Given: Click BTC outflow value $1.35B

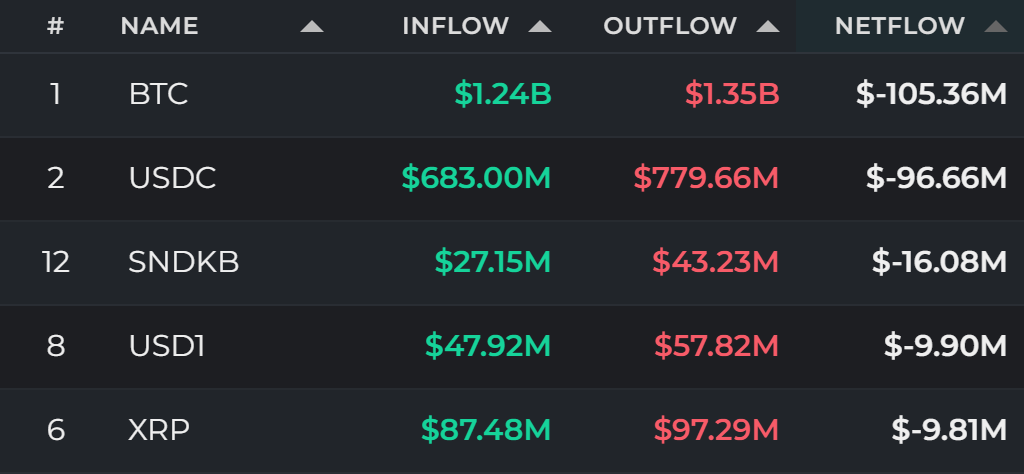Looking at the screenshot, I should pos(732,95).
